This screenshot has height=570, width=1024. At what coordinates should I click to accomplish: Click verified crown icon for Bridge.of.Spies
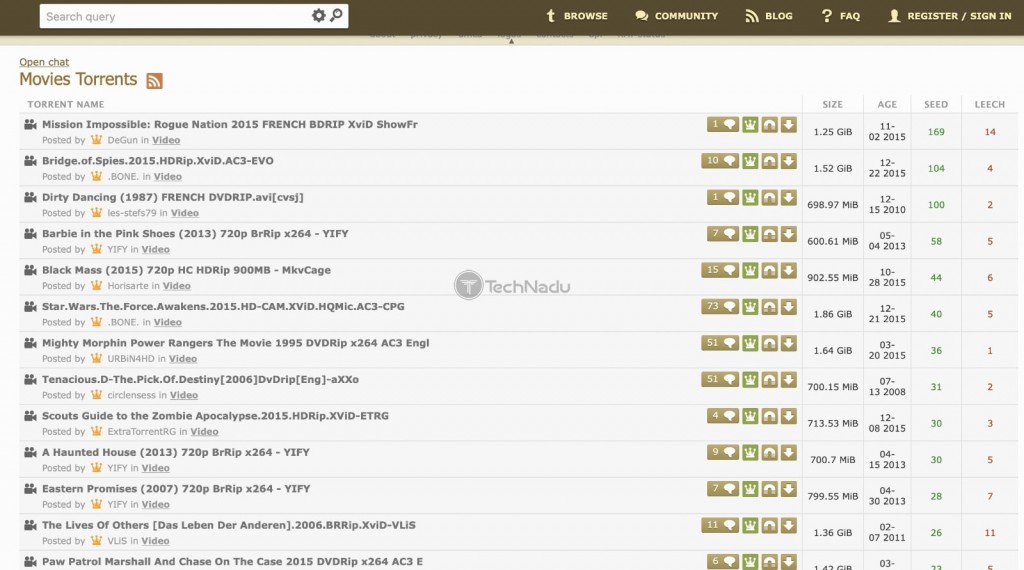pyautogui.click(x=750, y=161)
